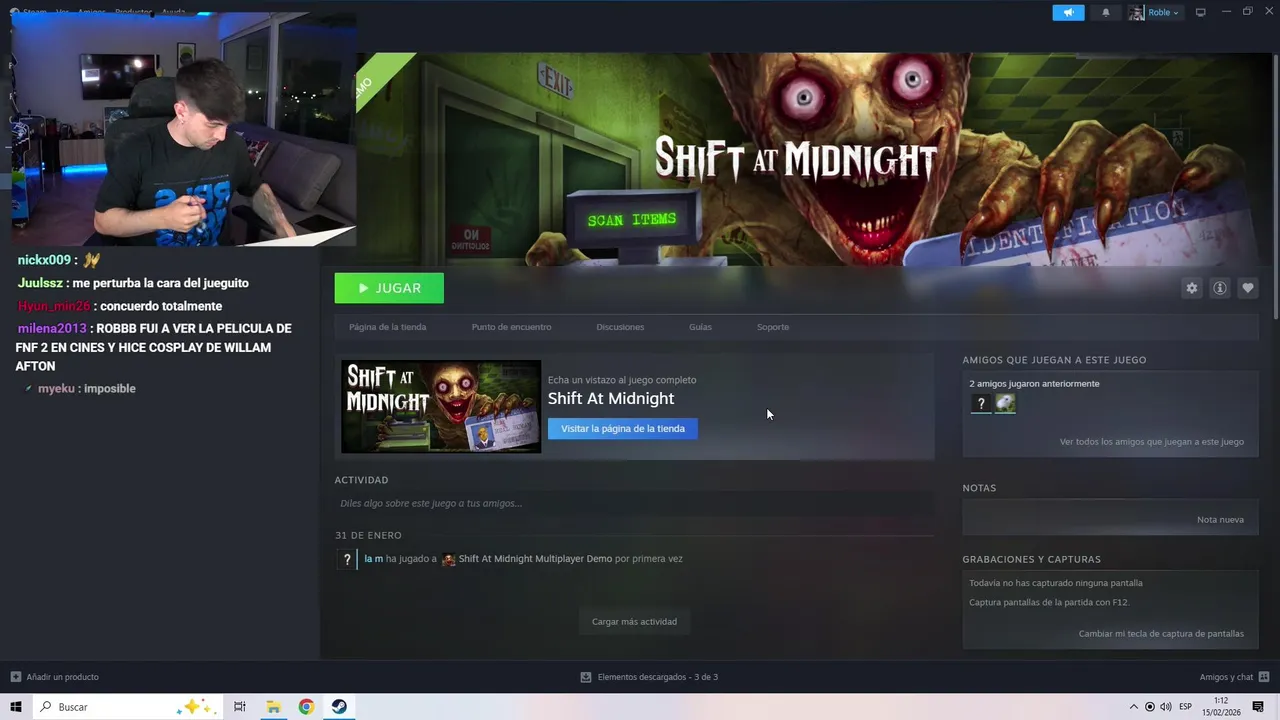Open the Punto de encuentro tab
This screenshot has height=720, width=1280.
coord(511,327)
